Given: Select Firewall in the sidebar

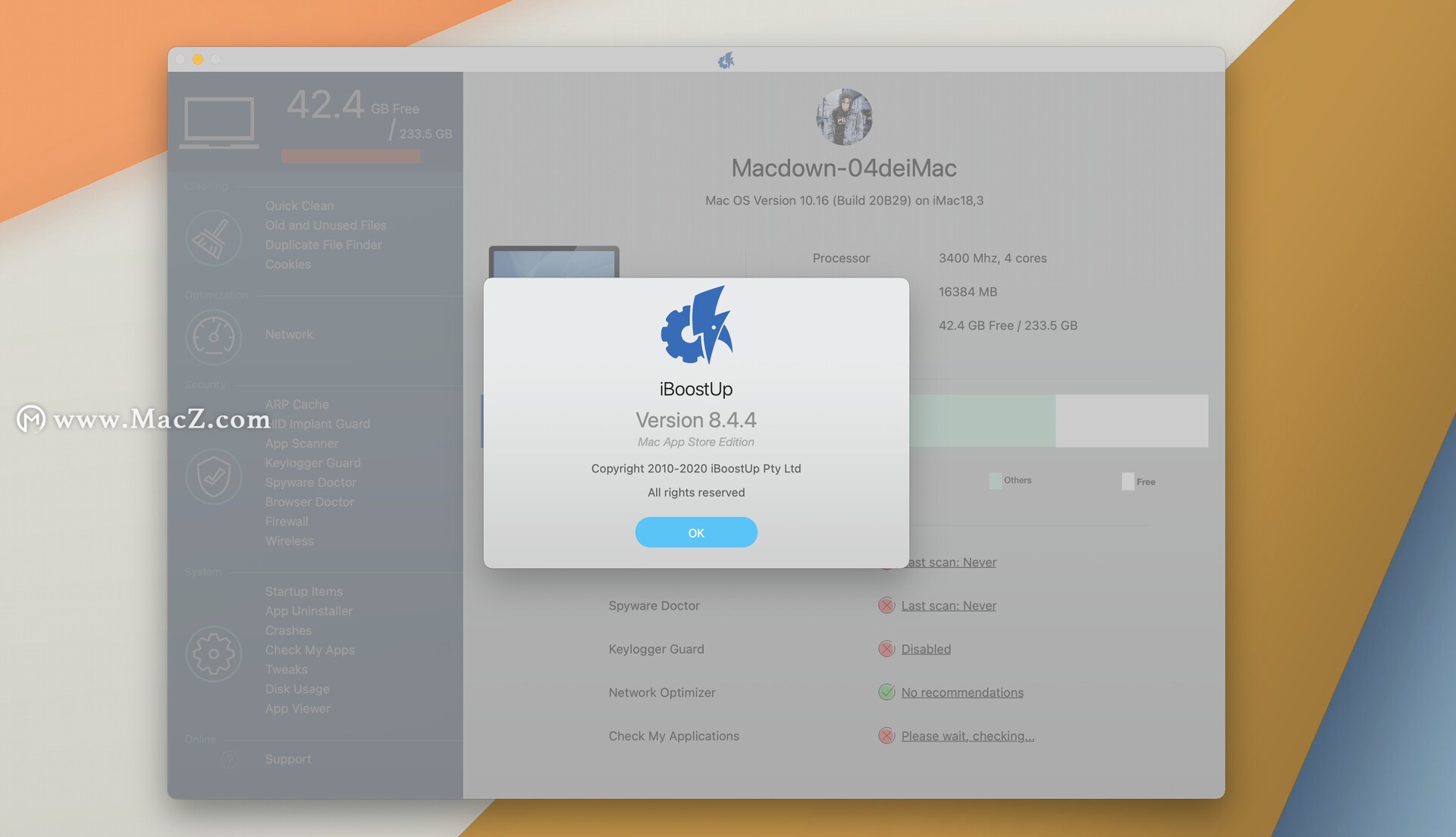Looking at the screenshot, I should pos(286,522).
